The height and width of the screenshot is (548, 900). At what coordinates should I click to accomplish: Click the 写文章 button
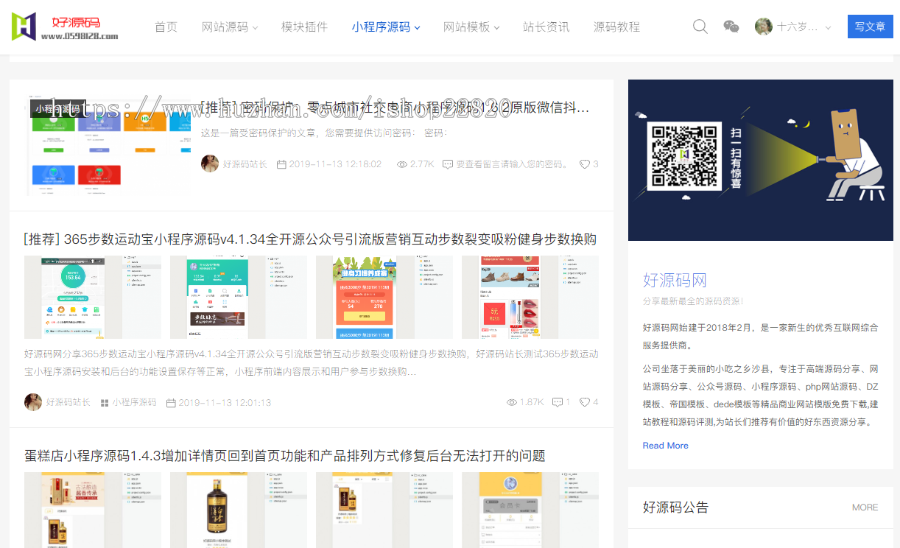click(x=870, y=26)
